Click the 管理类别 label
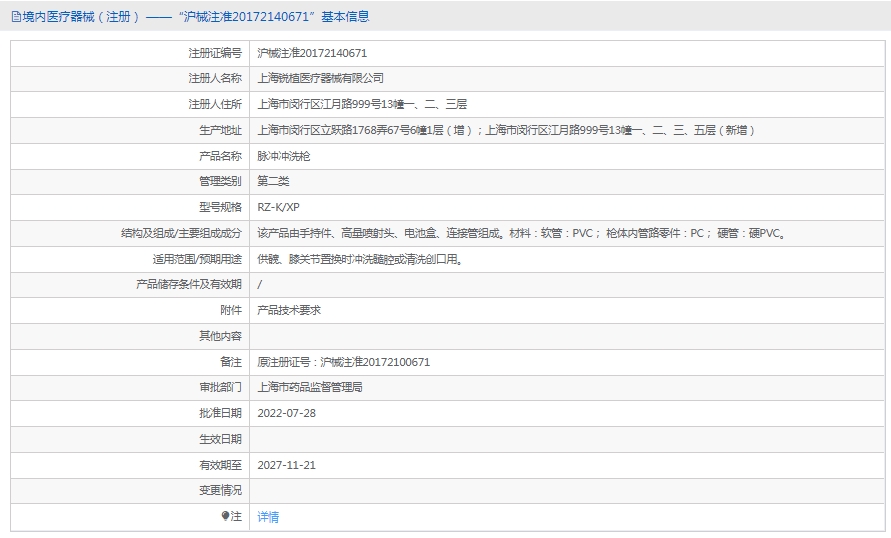891x538 pixels. coord(220,181)
